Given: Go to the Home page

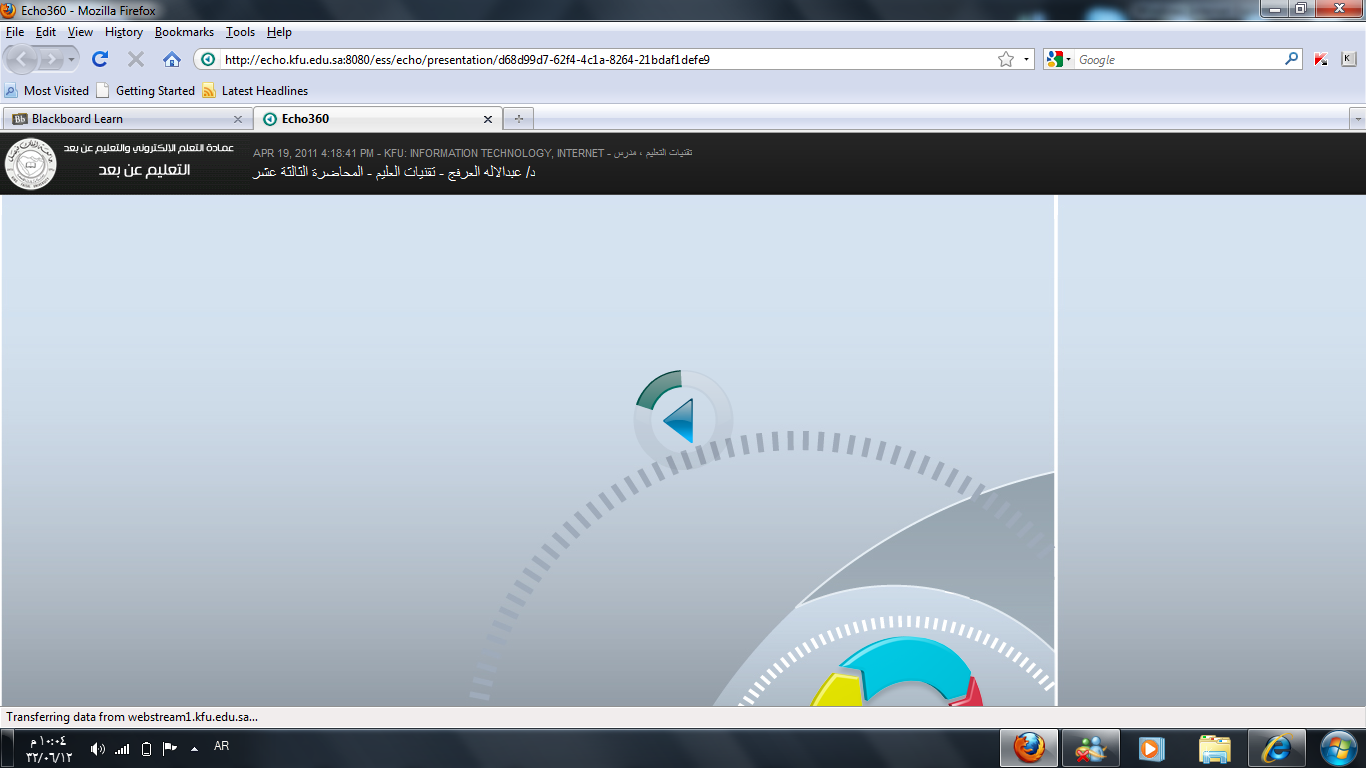Looking at the screenshot, I should [x=172, y=59].
